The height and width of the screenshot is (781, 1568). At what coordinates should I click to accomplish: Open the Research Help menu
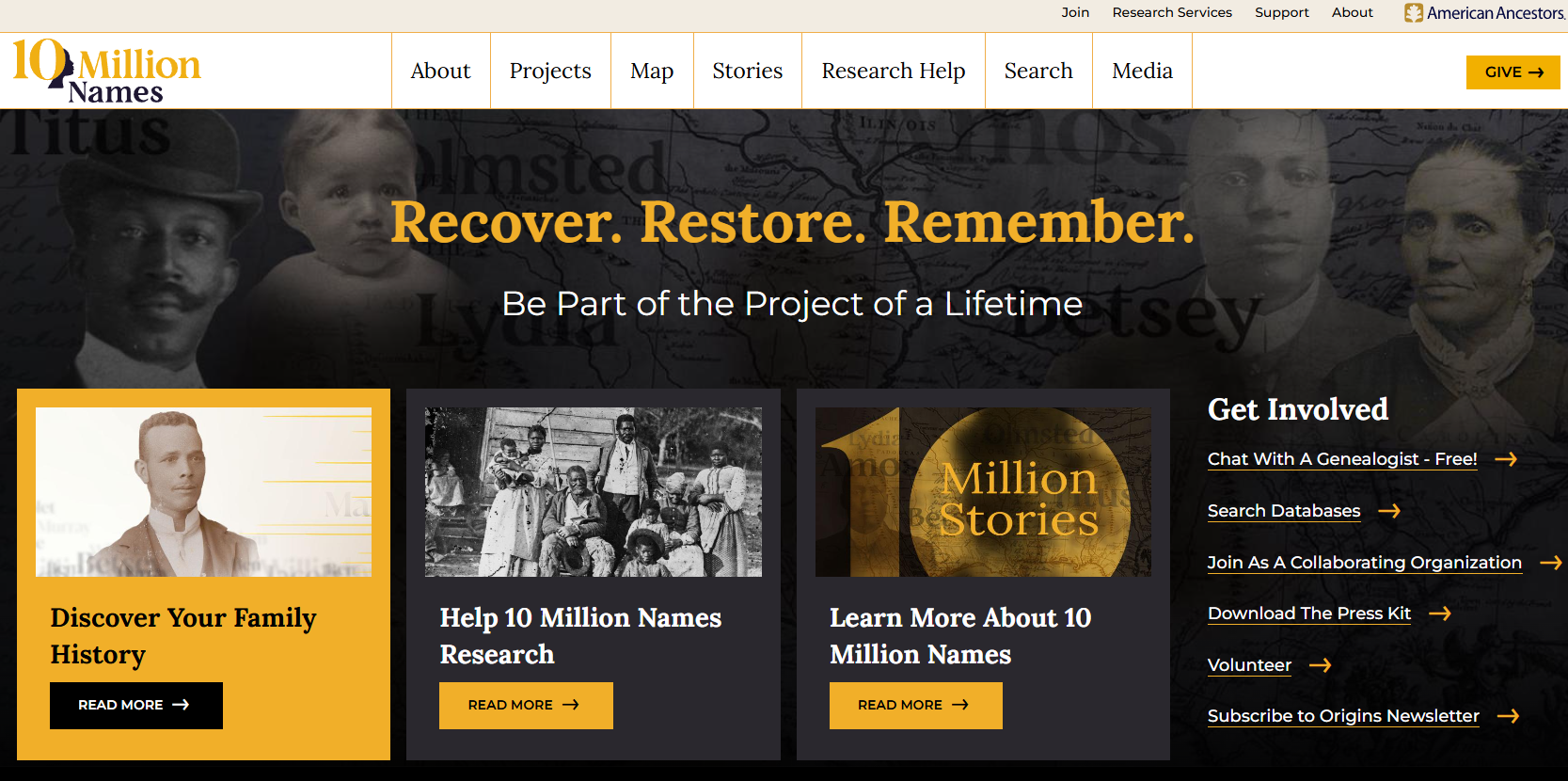click(x=894, y=71)
